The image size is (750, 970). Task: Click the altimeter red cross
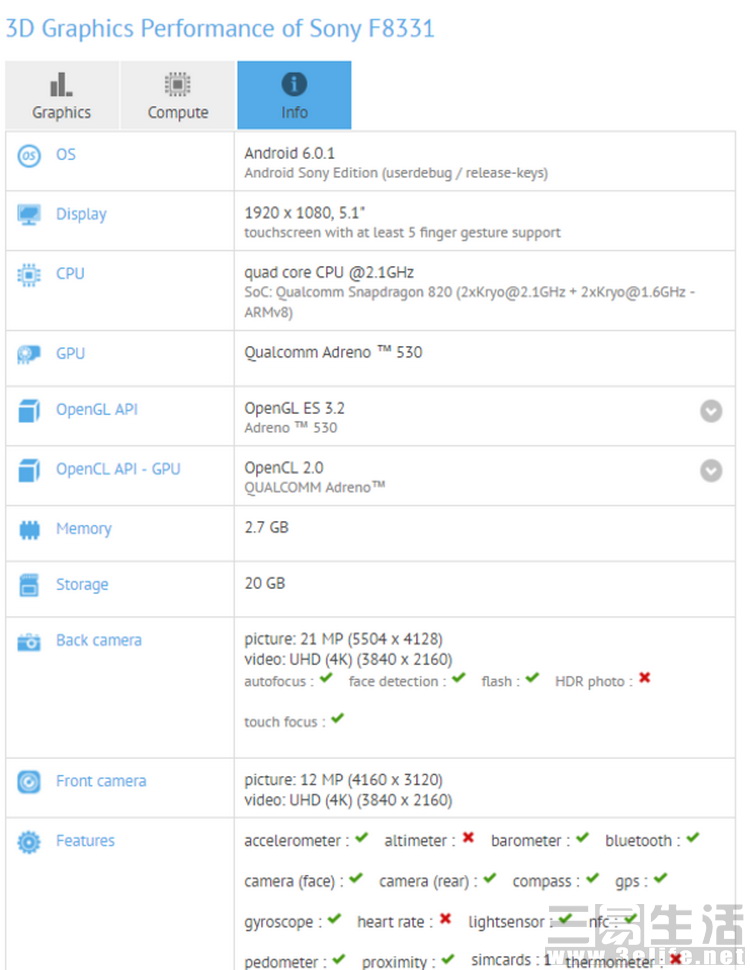pyautogui.click(x=468, y=838)
